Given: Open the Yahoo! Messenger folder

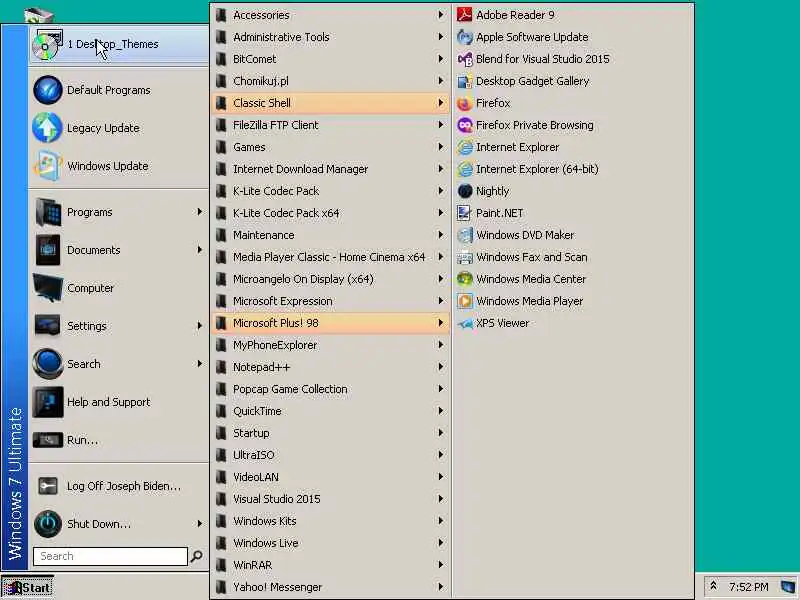Looking at the screenshot, I should [330, 587].
